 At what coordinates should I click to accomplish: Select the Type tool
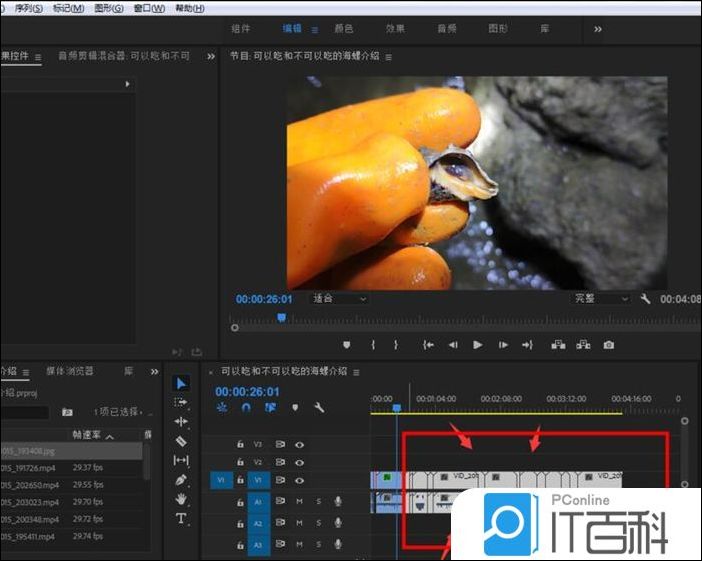181,518
